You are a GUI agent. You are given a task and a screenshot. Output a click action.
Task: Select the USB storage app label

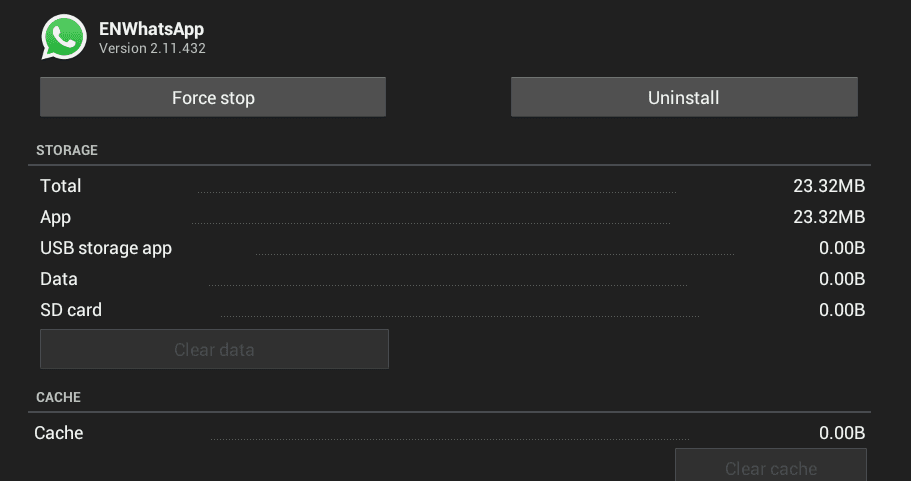[106, 248]
